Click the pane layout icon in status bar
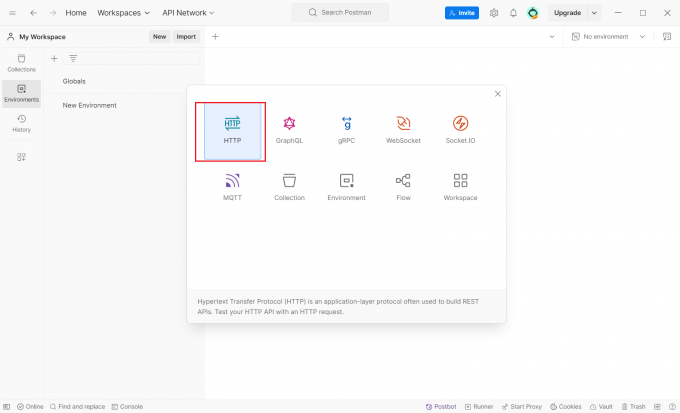 click(x=657, y=406)
